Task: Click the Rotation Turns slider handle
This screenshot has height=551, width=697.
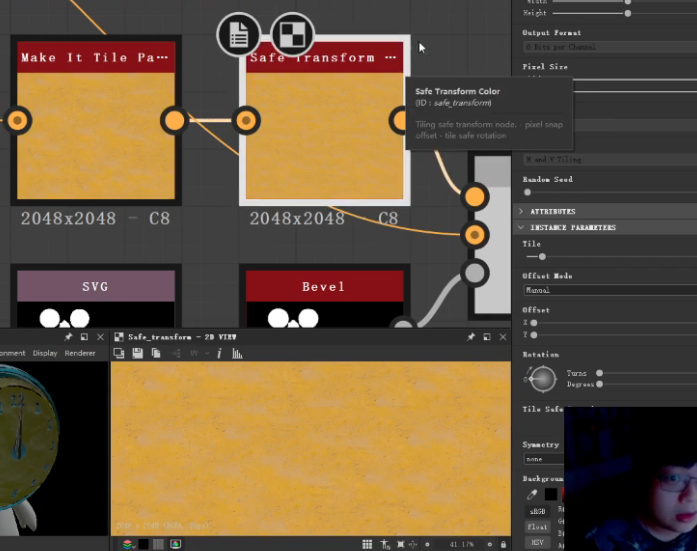Action: [x=600, y=373]
